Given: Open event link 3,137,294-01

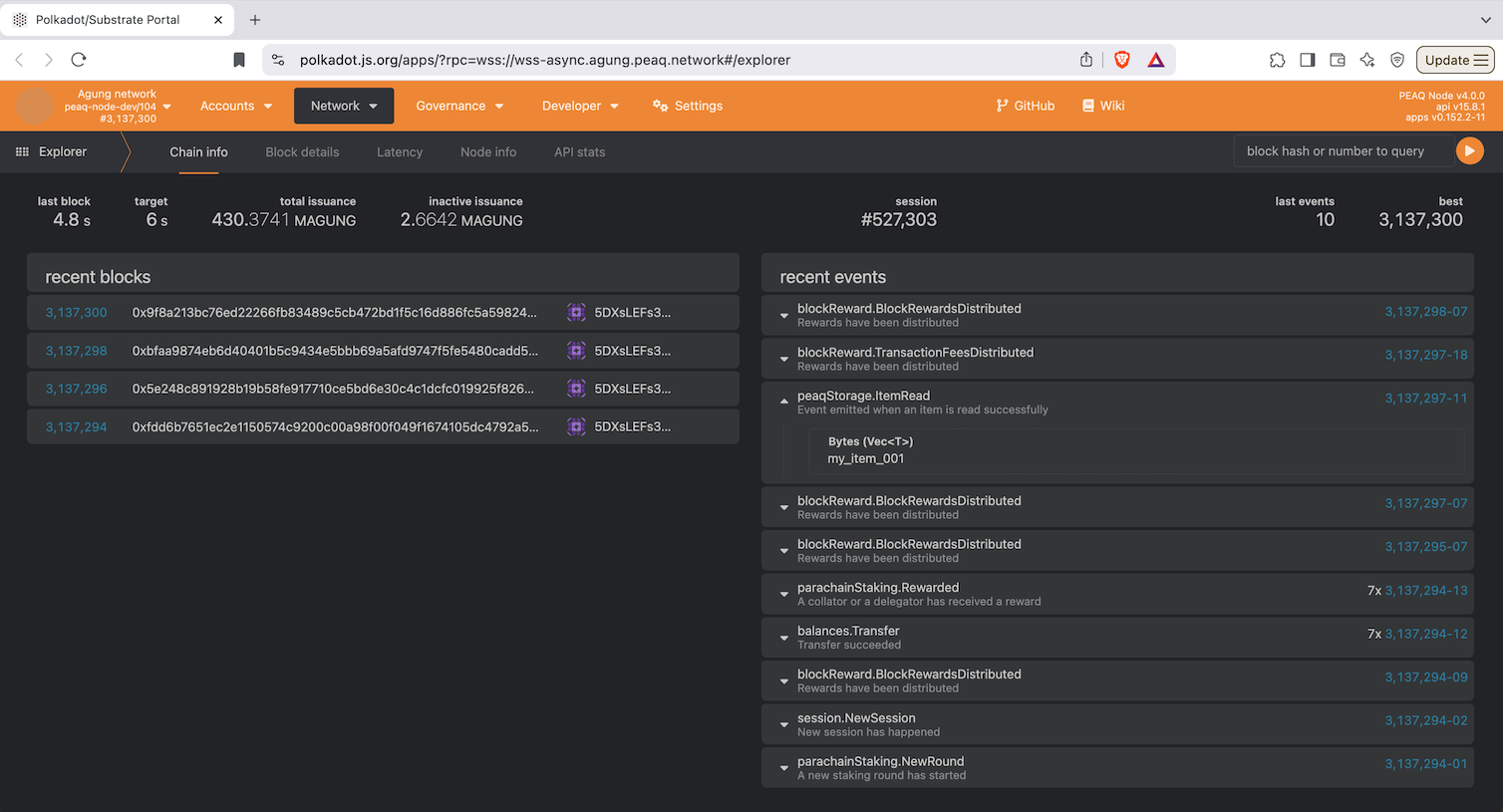Looking at the screenshot, I should (x=1426, y=764).
